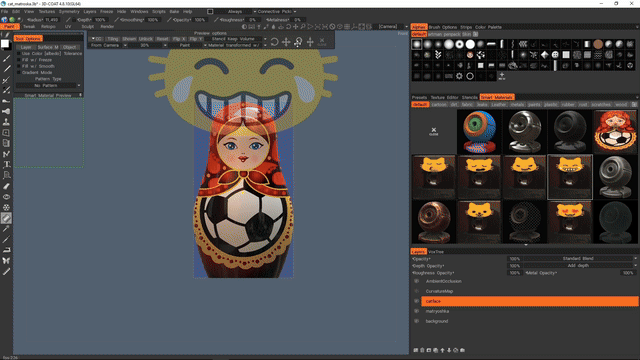This screenshot has height=360, width=640.
Task: Enable Fill w/ Smooth checkbox
Action: [18, 66]
